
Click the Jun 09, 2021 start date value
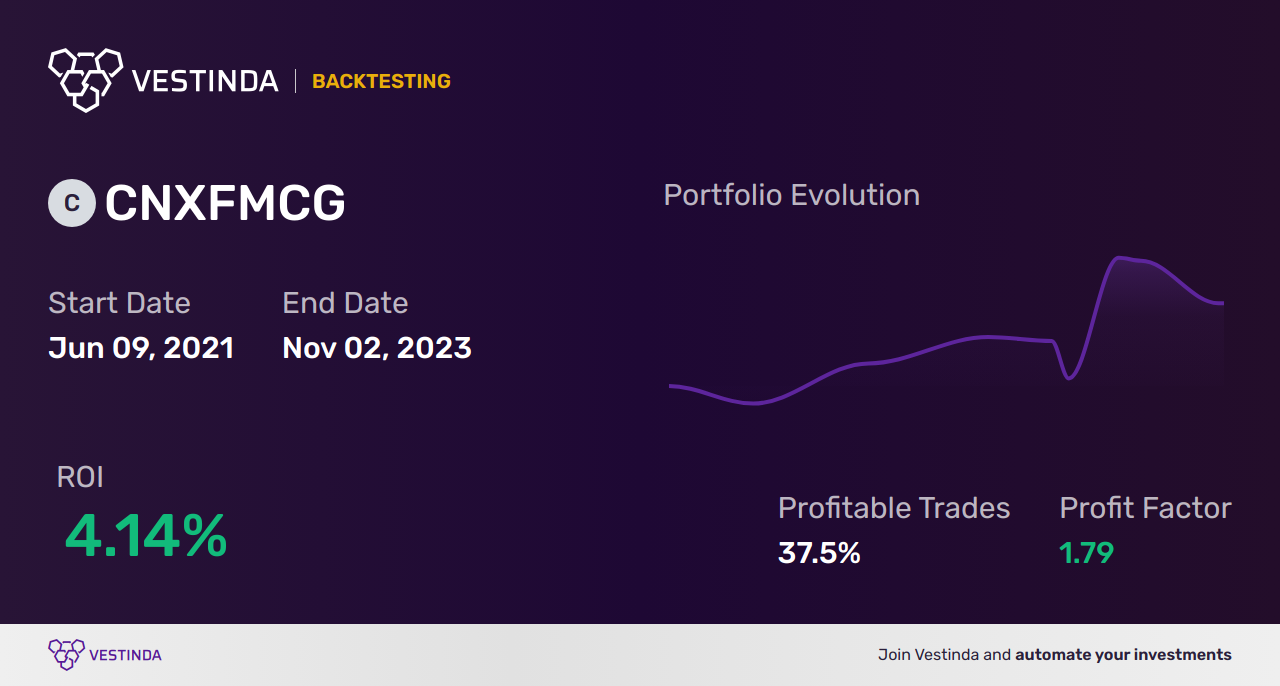tap(141, 348)
